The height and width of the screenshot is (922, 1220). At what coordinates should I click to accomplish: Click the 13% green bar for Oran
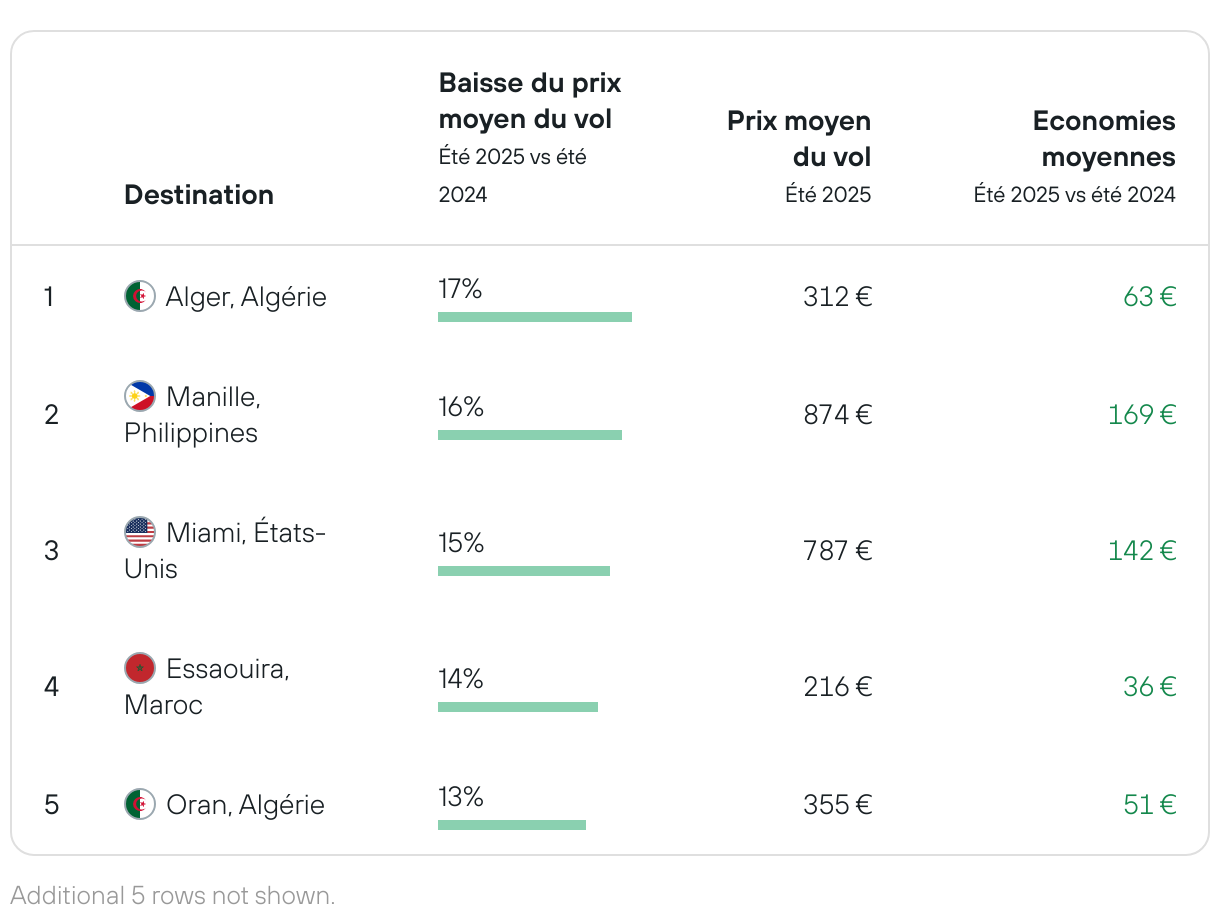pos(512,825)
